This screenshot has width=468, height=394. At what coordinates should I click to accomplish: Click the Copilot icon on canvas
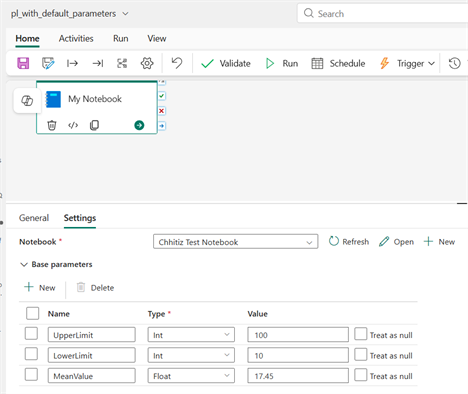coord(27,100)
